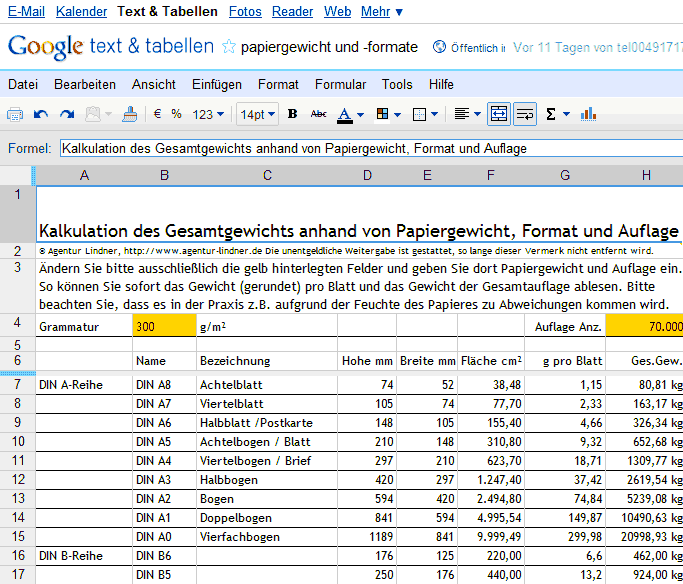Click the globe sharing icon
The width and height of the screenshot is (683, 584).
[439, 47]
